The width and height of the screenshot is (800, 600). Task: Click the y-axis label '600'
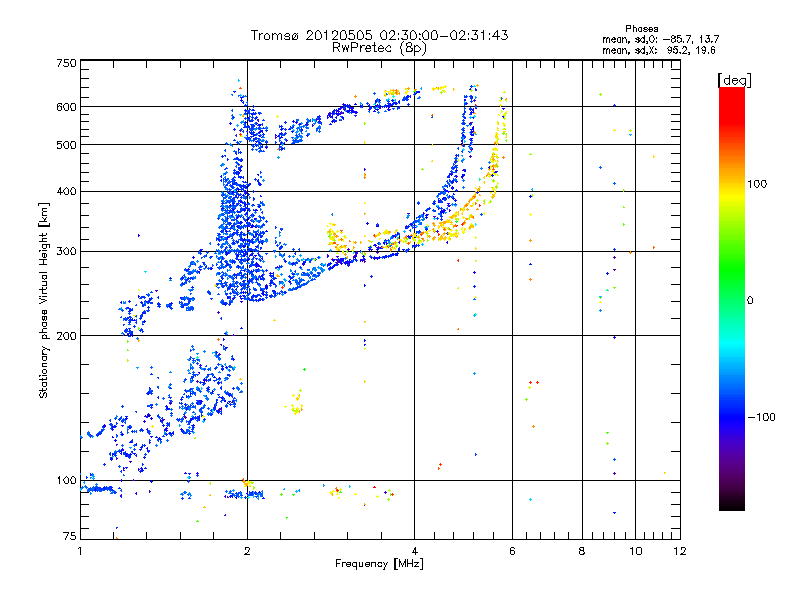[66, 107]
